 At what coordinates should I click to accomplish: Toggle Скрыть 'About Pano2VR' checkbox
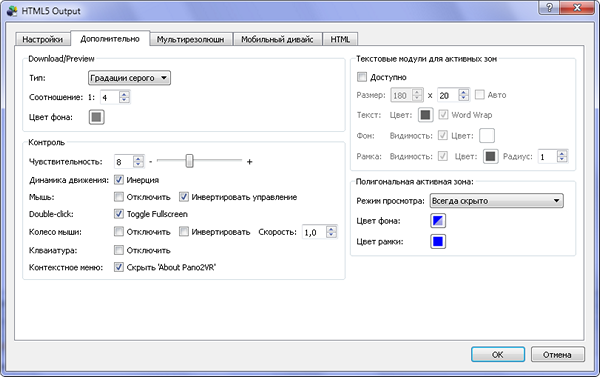[119, 267]
